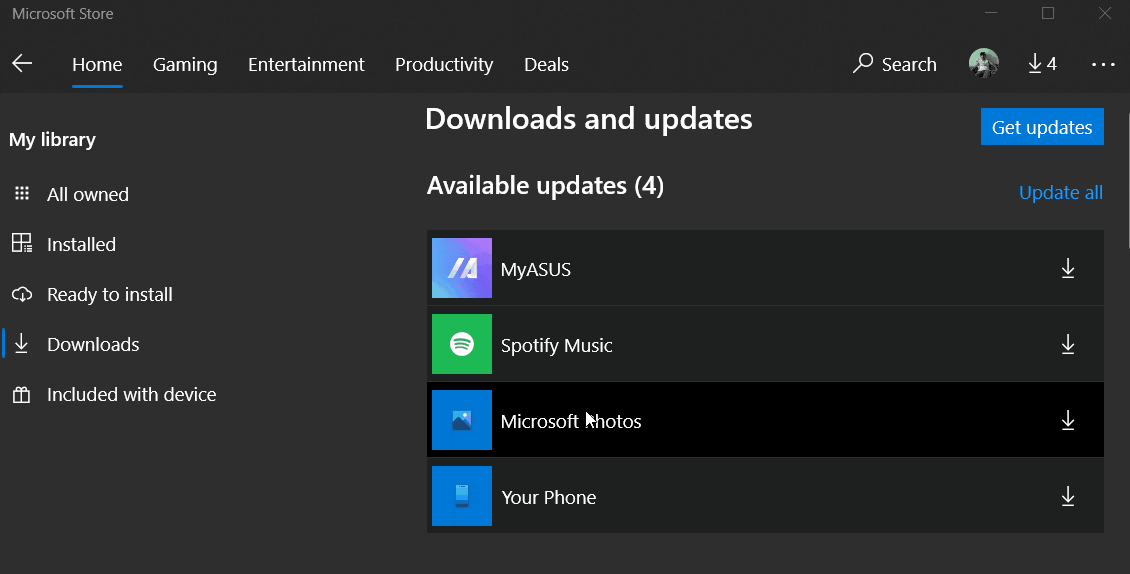
Task: Open the three-dot See more menu
Action: pyautogui.click(x=1103, y=64)
